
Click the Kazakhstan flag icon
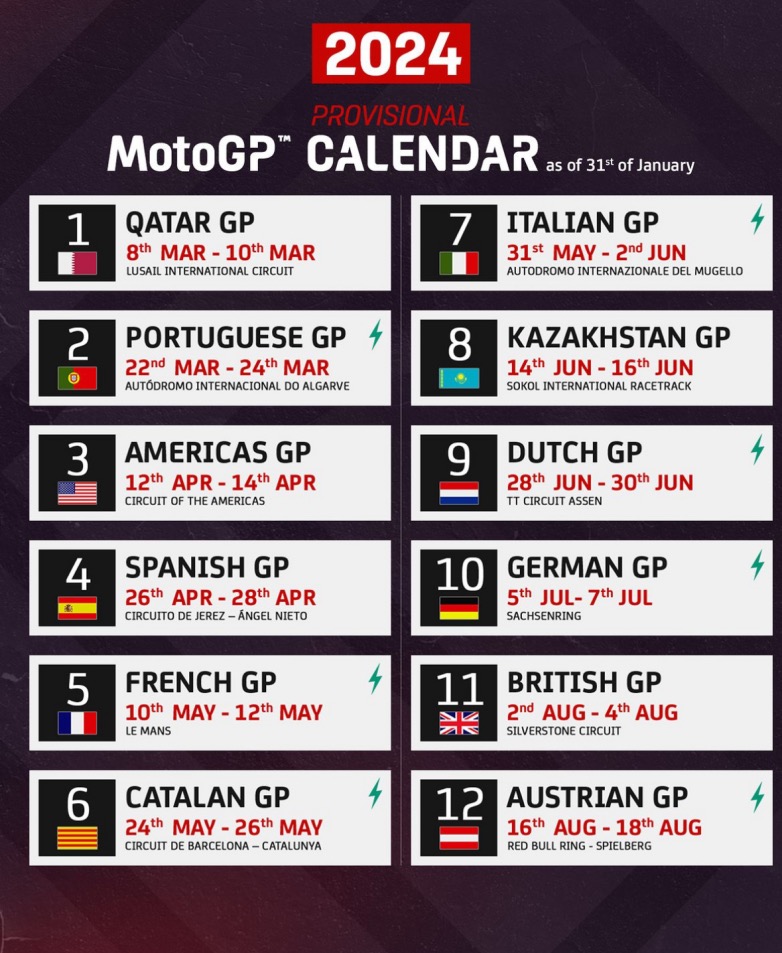click(459, 378)
